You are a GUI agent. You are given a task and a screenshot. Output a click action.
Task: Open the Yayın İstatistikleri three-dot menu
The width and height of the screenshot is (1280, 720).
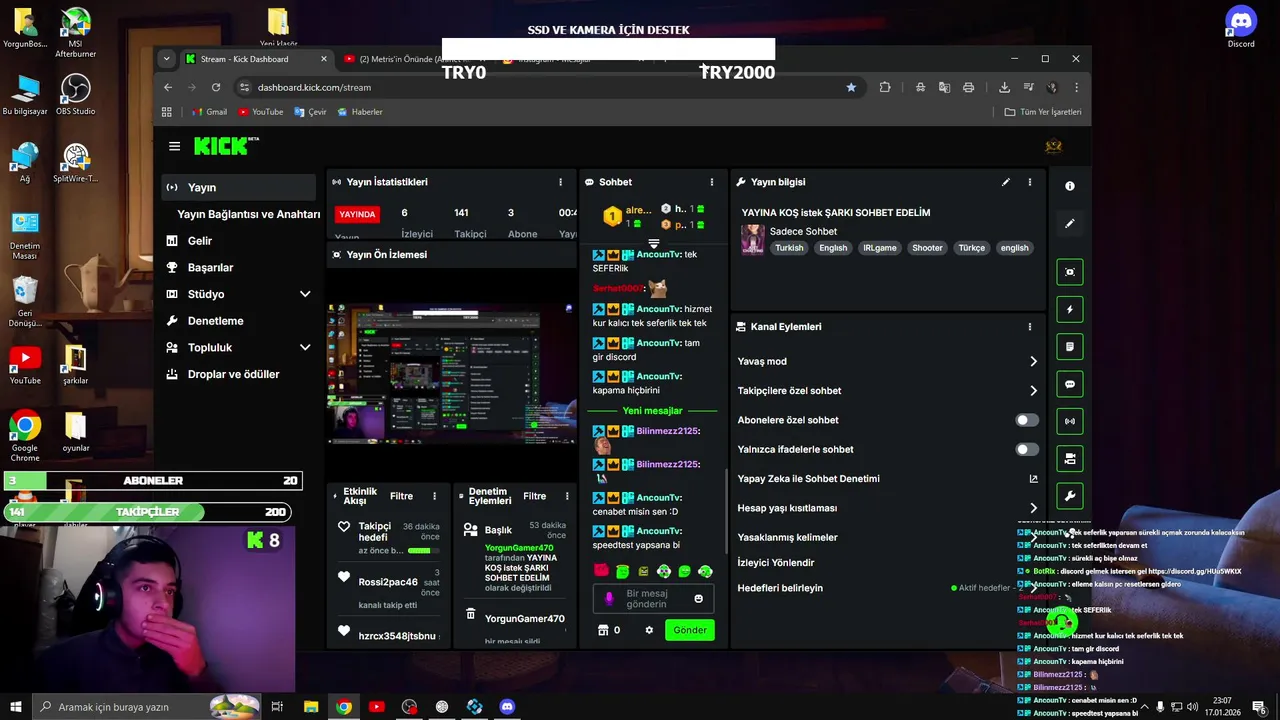560,182
